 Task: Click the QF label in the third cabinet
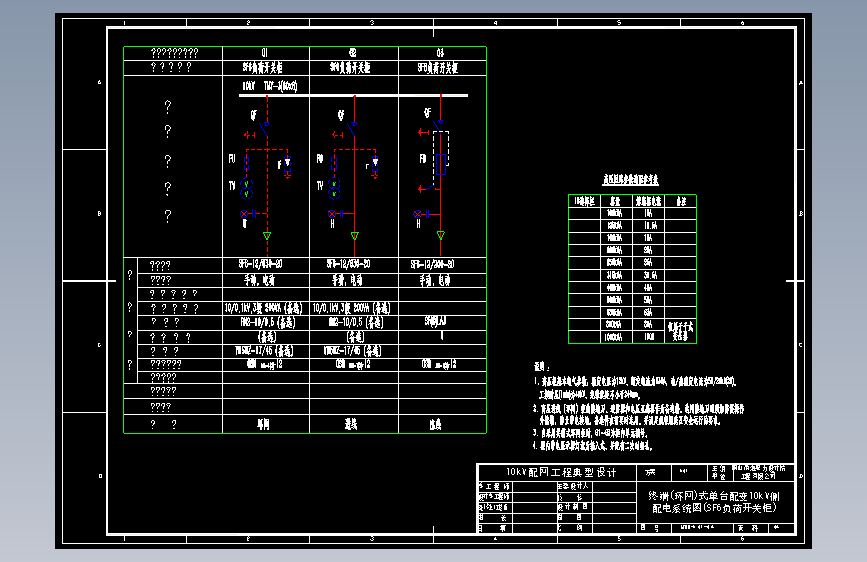[x=427, y=113]
